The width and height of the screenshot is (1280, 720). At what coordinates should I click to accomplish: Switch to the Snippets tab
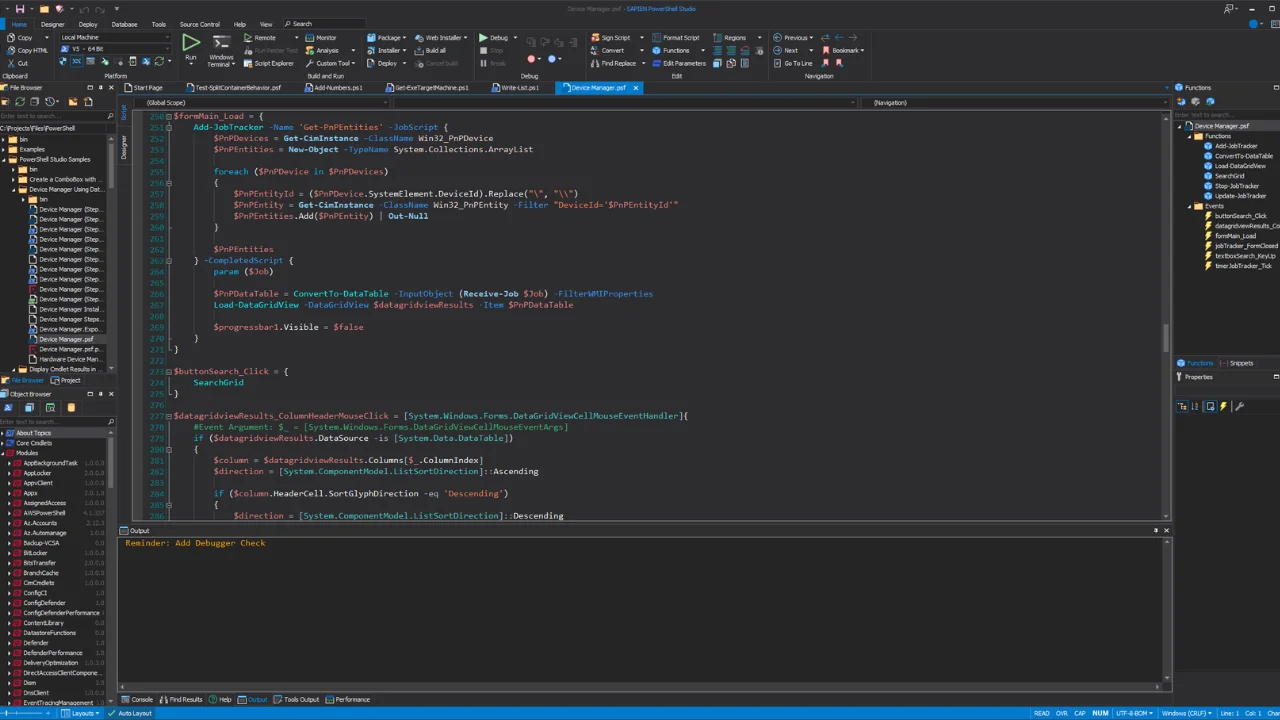(x=1238, y=363)
